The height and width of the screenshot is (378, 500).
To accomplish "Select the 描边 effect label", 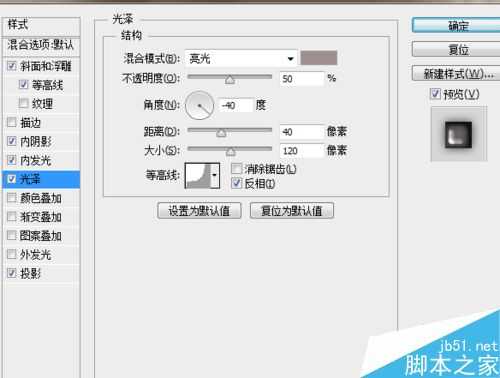I will 30,123.
